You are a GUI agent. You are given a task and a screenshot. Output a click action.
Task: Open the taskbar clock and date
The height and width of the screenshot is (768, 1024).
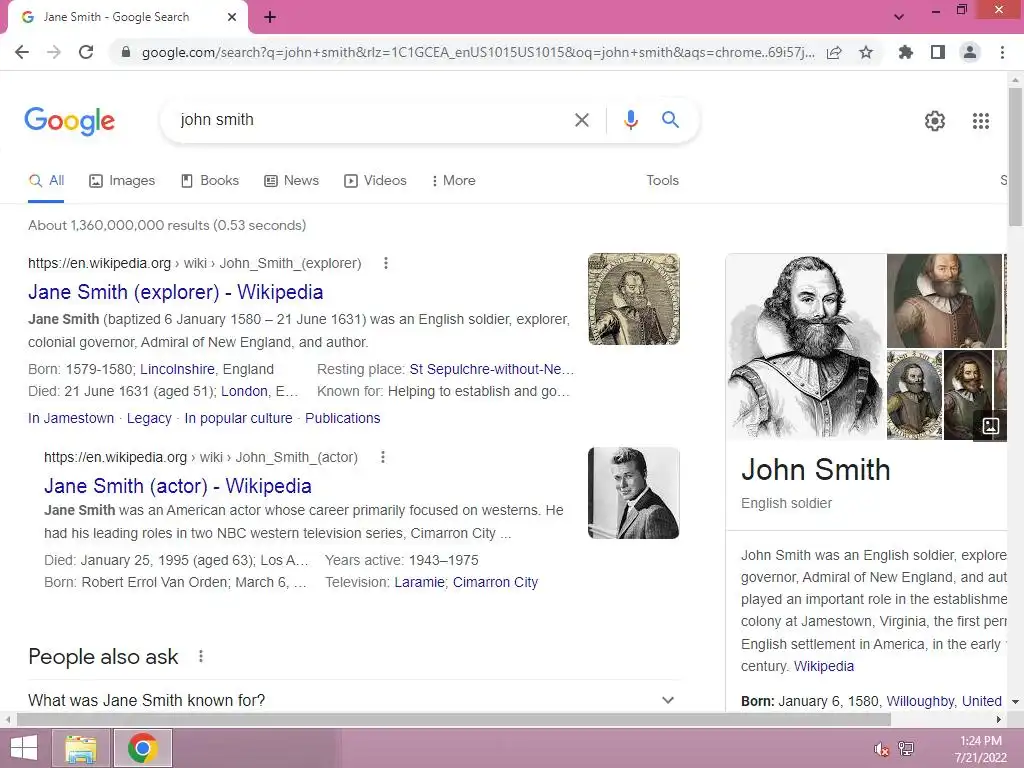pos(980,749)
